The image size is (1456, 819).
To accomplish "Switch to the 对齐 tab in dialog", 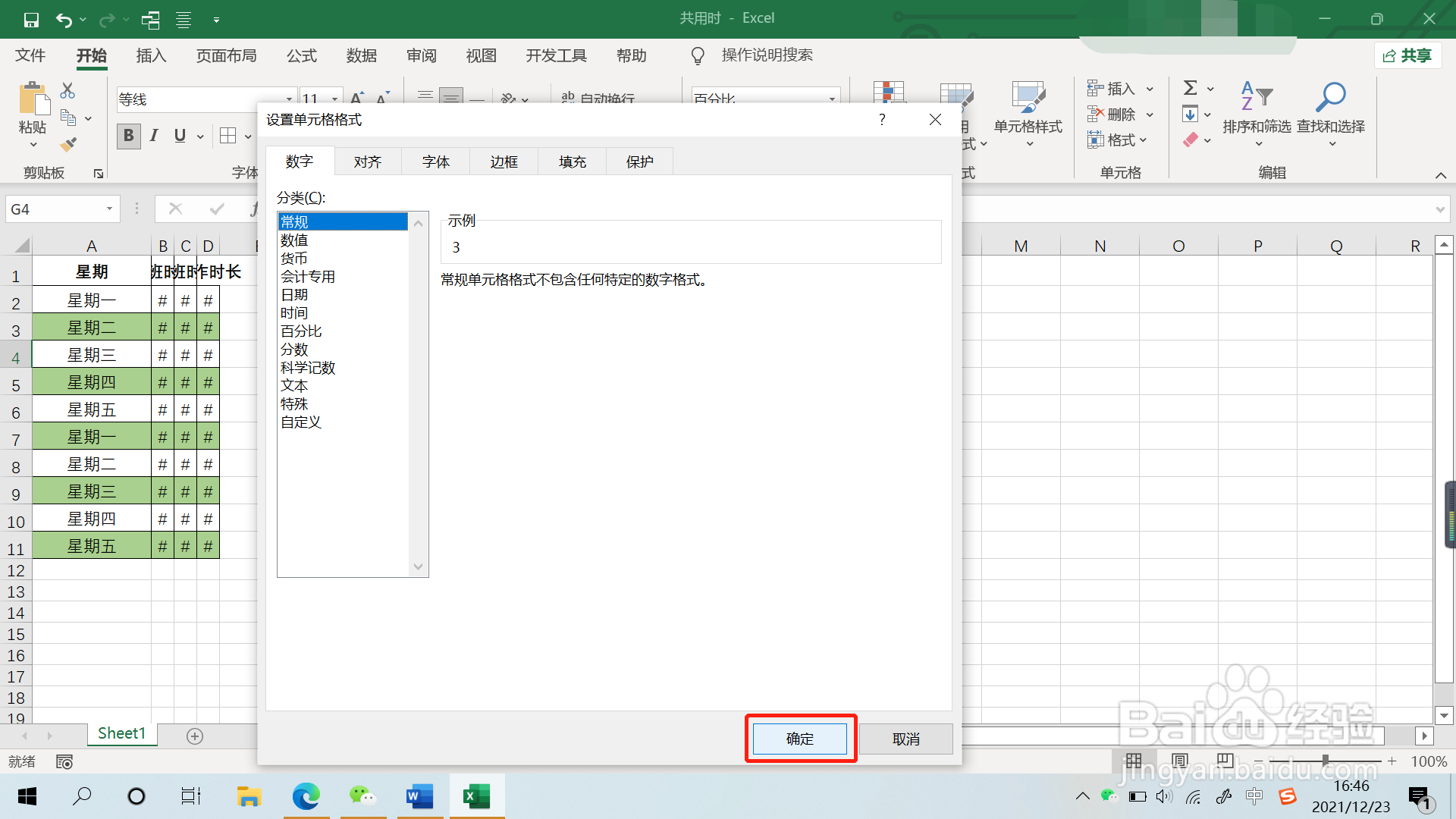I will pos(368,162).
